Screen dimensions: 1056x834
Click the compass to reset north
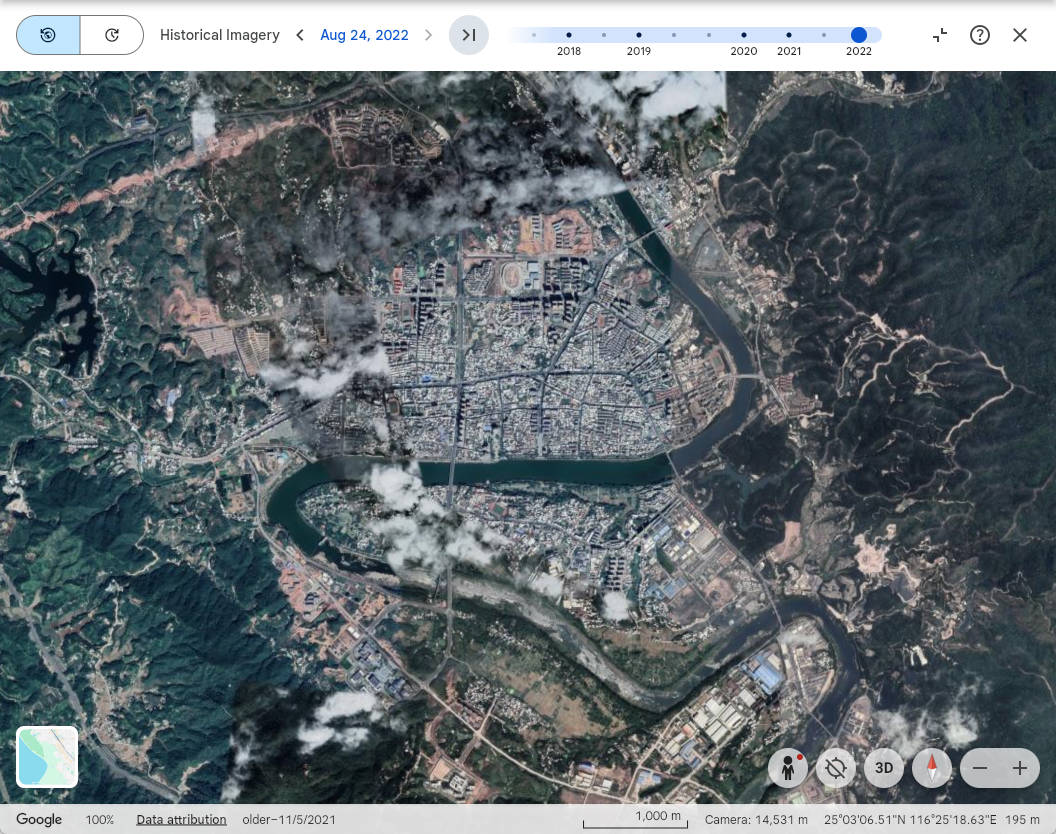pos(932,768)
